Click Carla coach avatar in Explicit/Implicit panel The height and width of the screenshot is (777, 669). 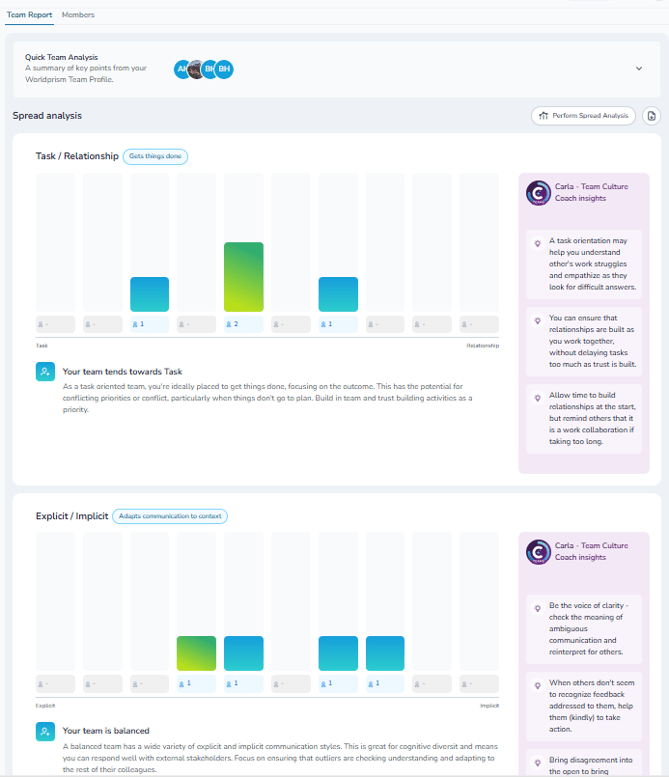538,551
